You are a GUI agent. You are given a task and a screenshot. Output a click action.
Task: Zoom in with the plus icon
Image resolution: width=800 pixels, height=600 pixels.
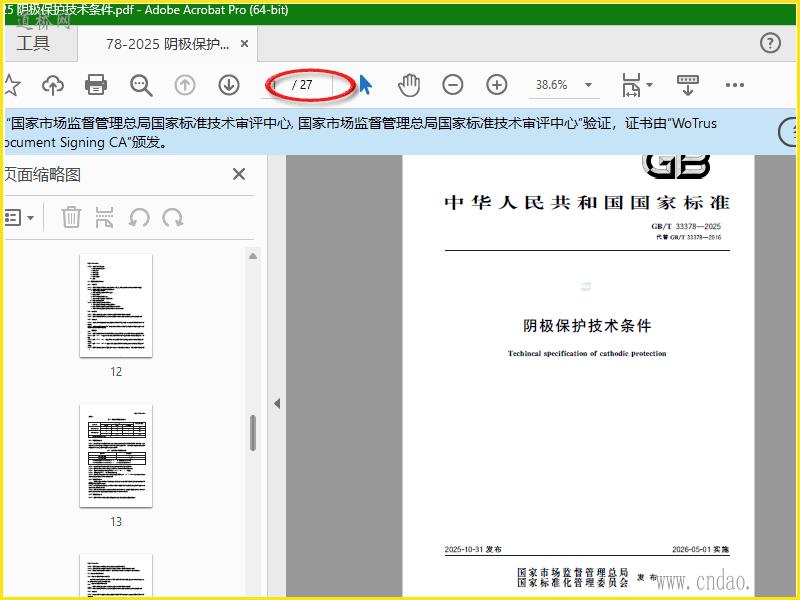click(x=496, y=85)
